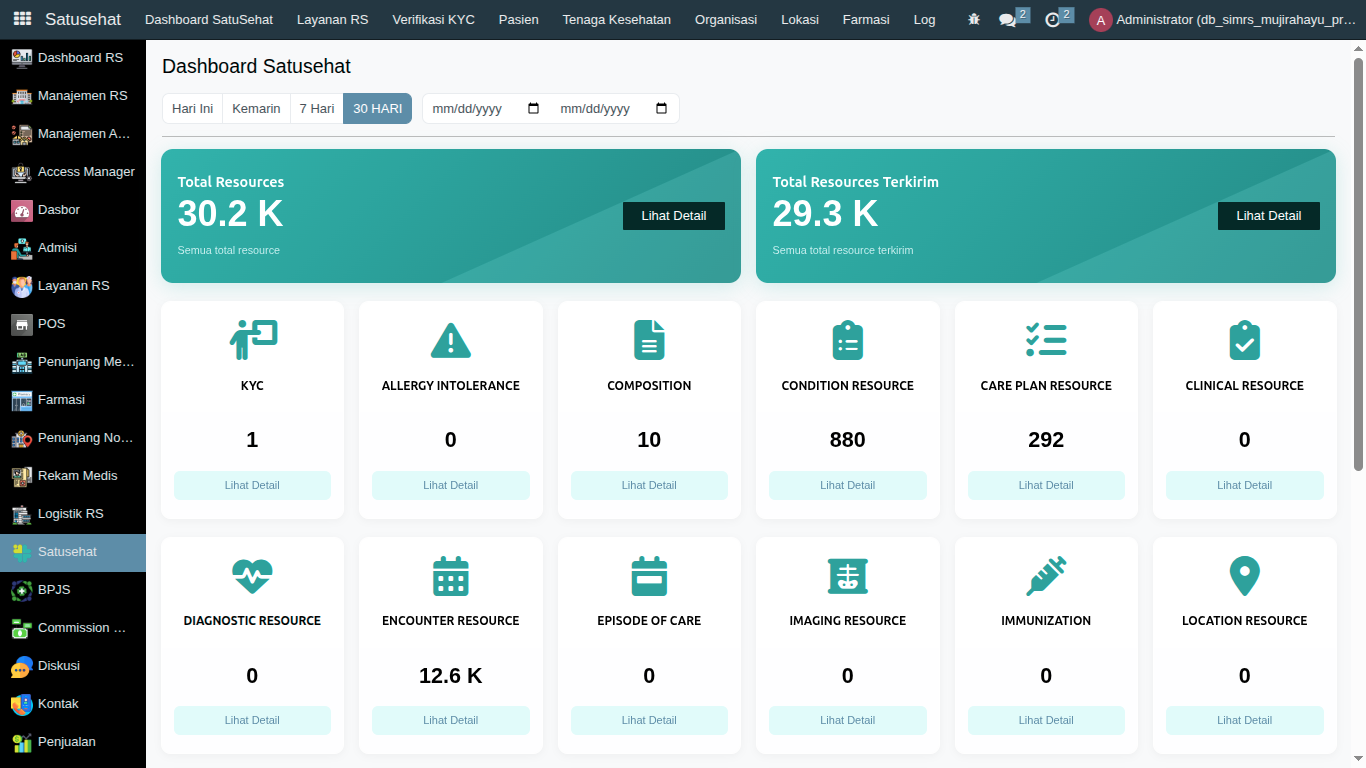Open the Farmasi top menu
Viewport: 1366px width, 768px height.
[866, 20]
